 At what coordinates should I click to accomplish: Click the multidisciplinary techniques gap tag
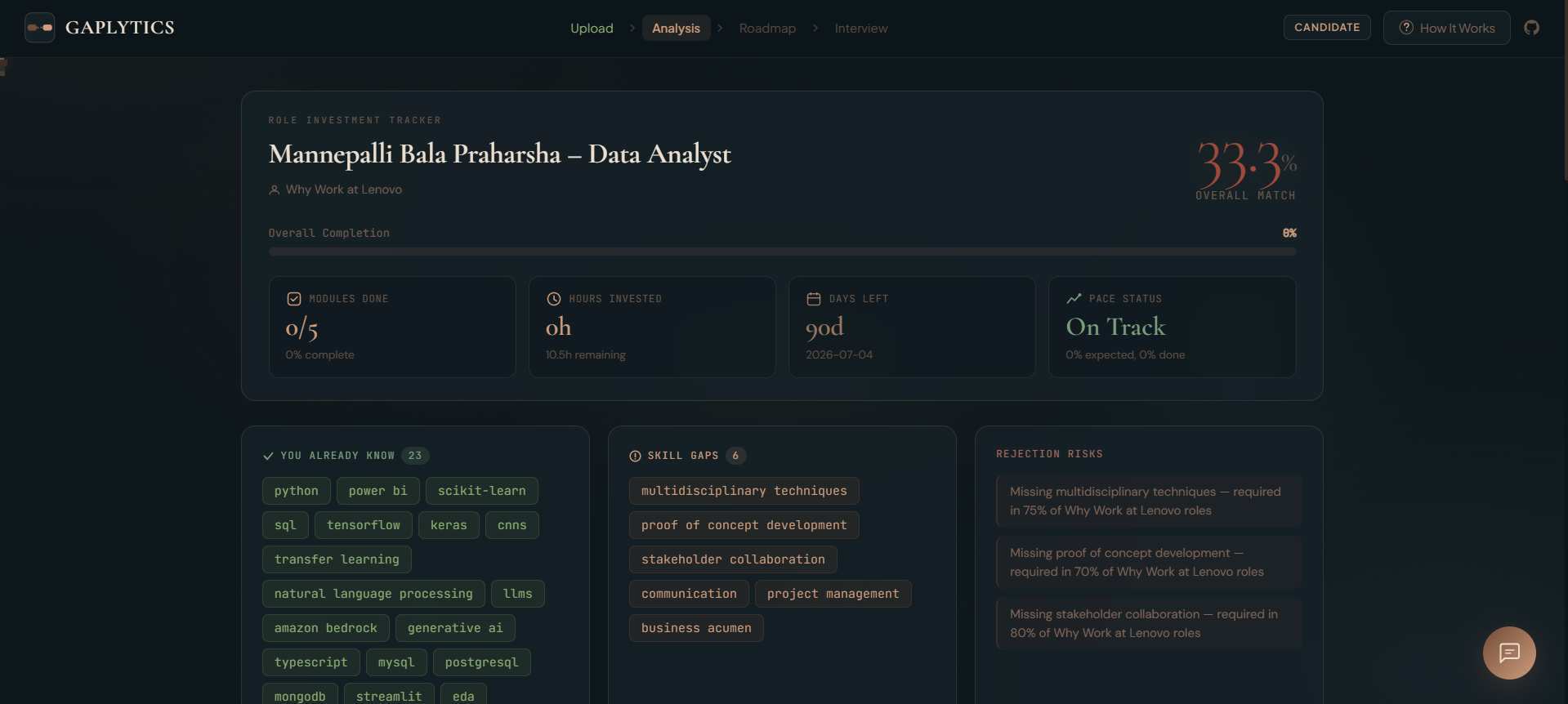744,491
